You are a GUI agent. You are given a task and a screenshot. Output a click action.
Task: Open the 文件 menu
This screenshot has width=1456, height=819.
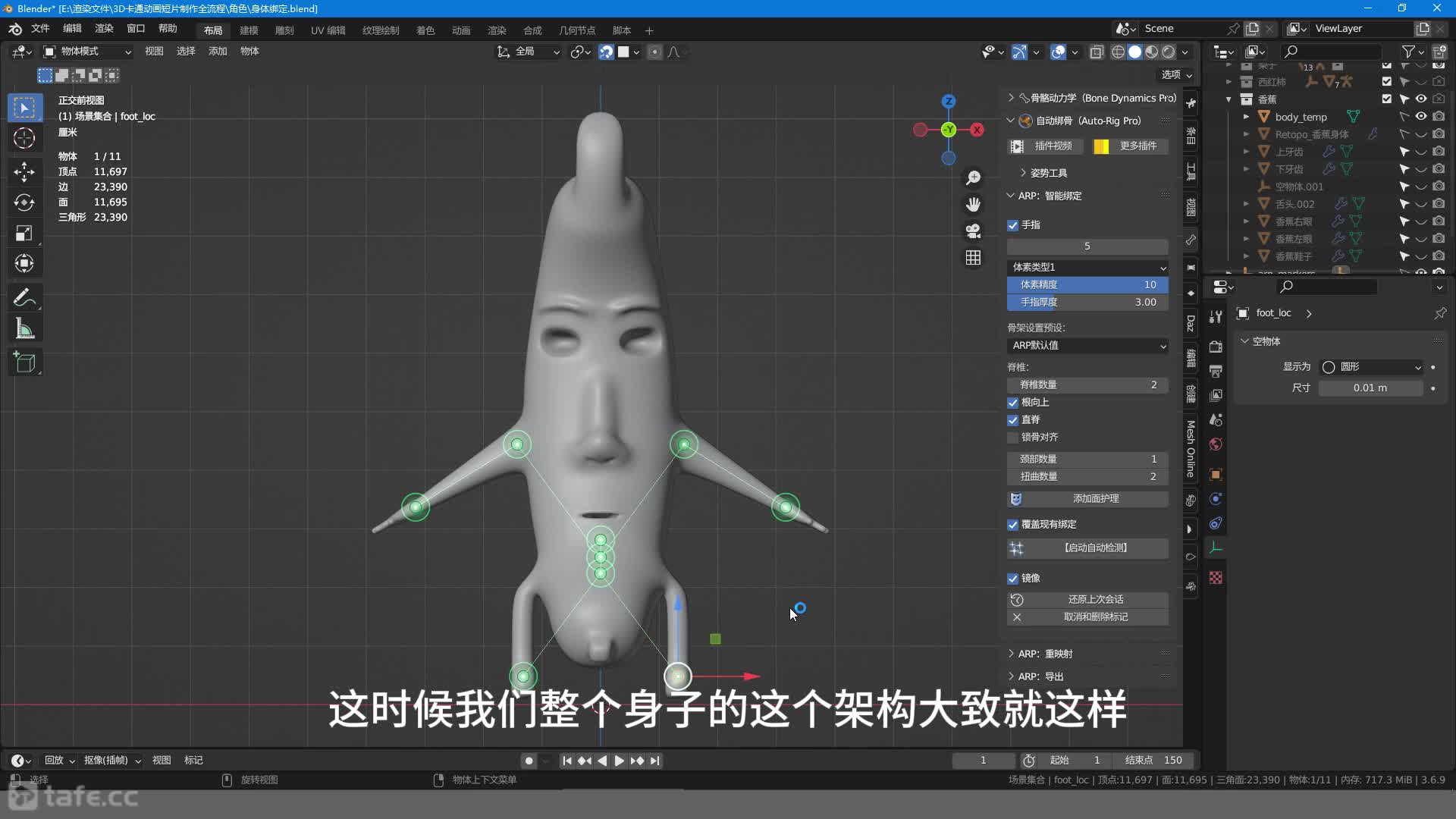tap(40, 29)
